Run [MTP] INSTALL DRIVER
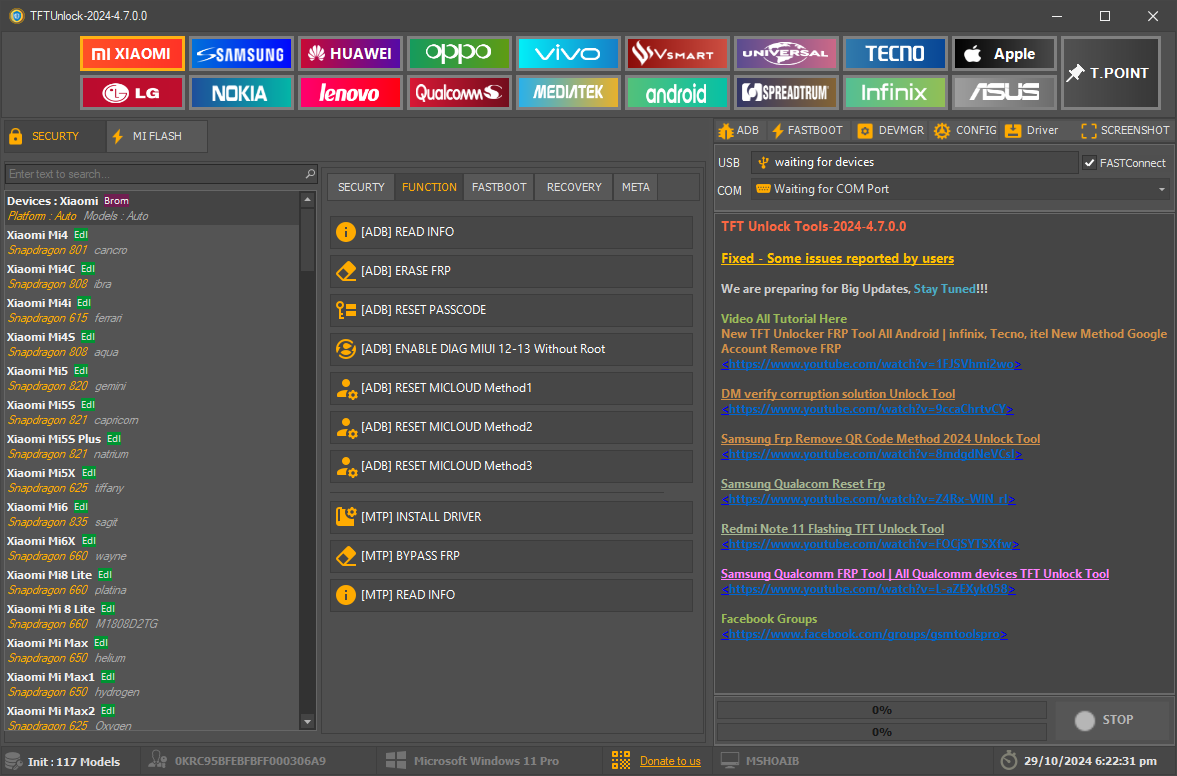 point(511,517)
